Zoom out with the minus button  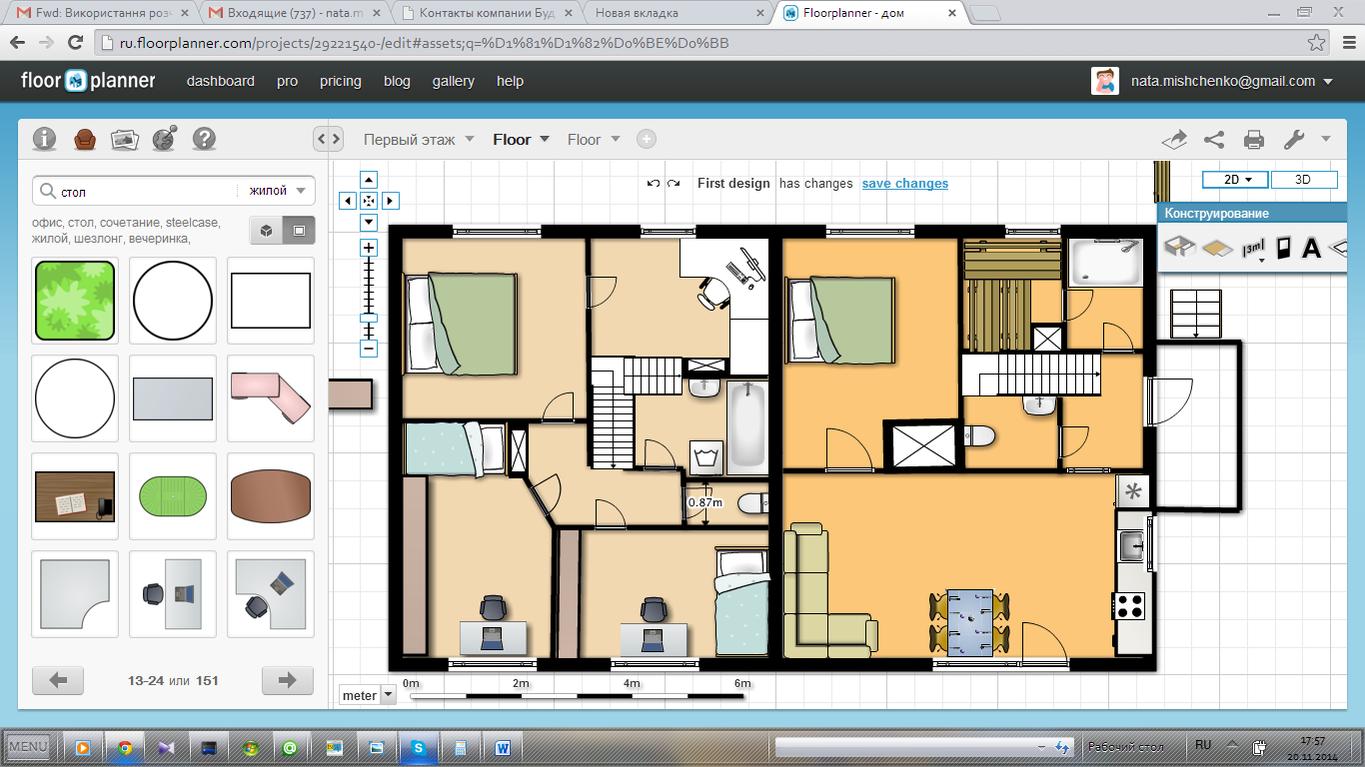pos(369,349)
